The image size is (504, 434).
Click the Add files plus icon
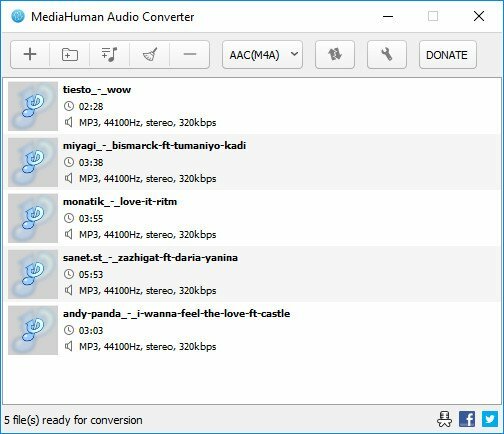pos(30,55)
